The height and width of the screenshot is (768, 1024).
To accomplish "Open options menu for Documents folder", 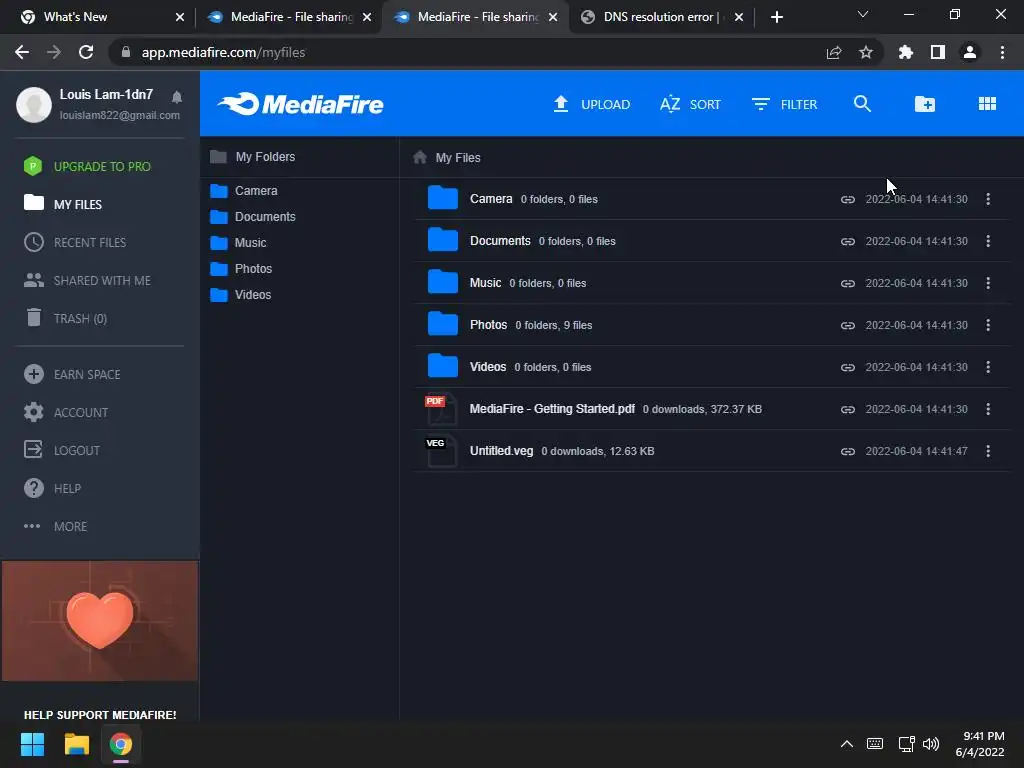I will pyautogui.click(x=988, y=241).
